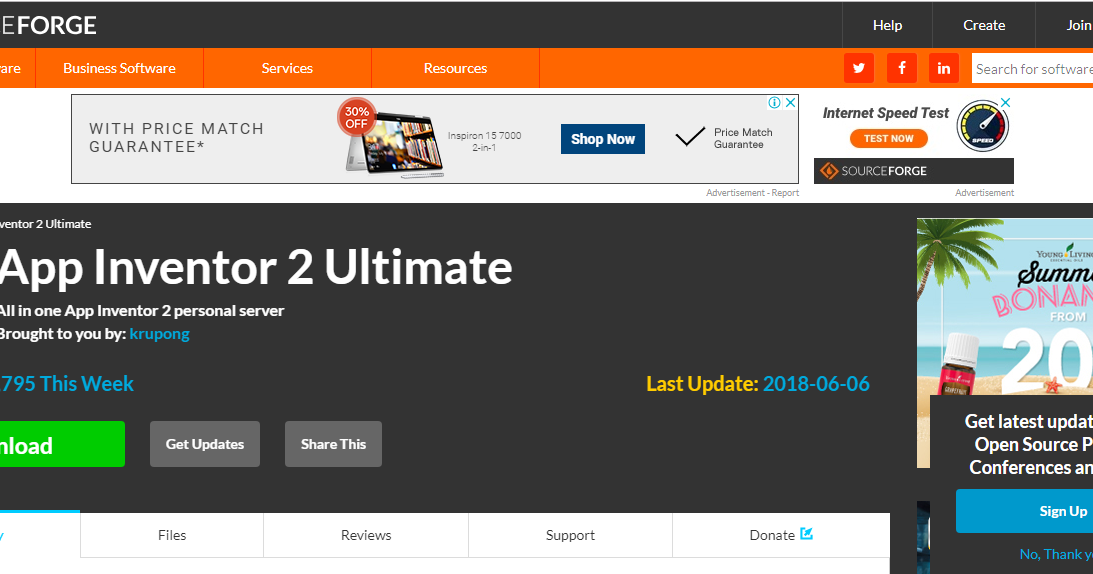Open the Help menu
Image resolution: width=1093 pixels, height=574 pixels.
click(887, 25)
